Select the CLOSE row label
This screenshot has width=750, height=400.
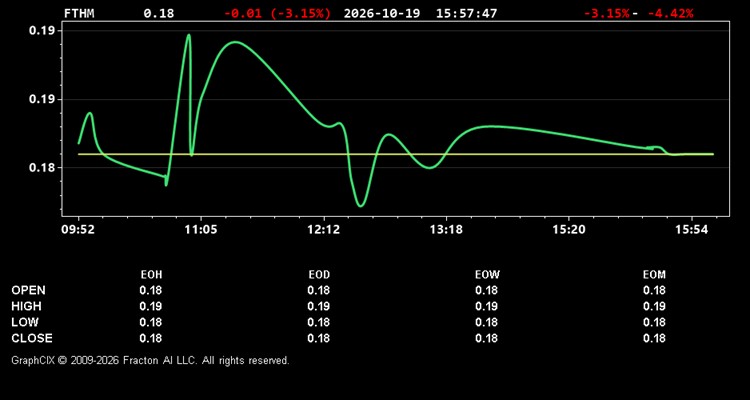click(32, 338)
